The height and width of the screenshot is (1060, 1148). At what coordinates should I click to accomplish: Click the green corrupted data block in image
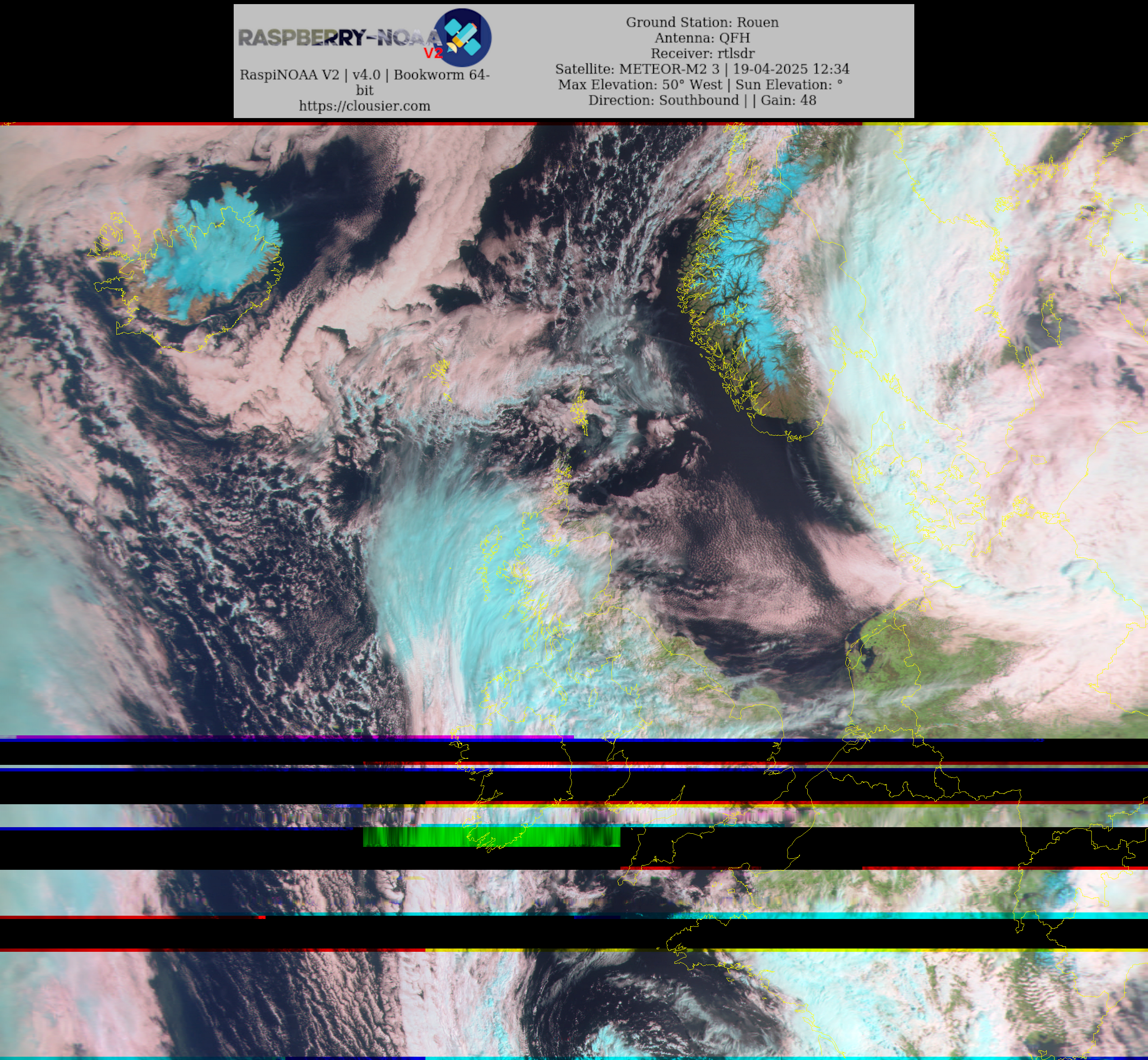click(491, 836)
